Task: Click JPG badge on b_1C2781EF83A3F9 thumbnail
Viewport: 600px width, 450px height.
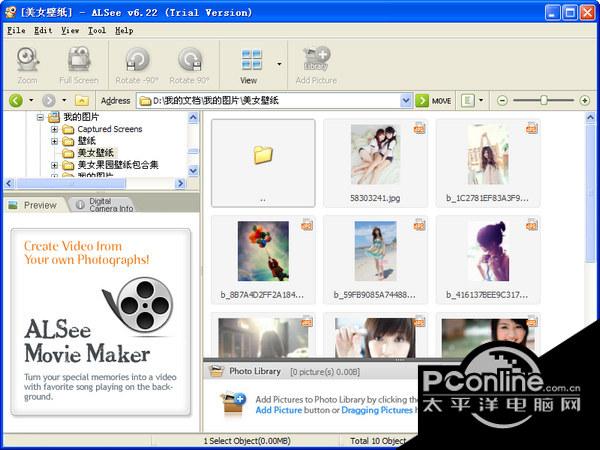Action: (532, 128)
